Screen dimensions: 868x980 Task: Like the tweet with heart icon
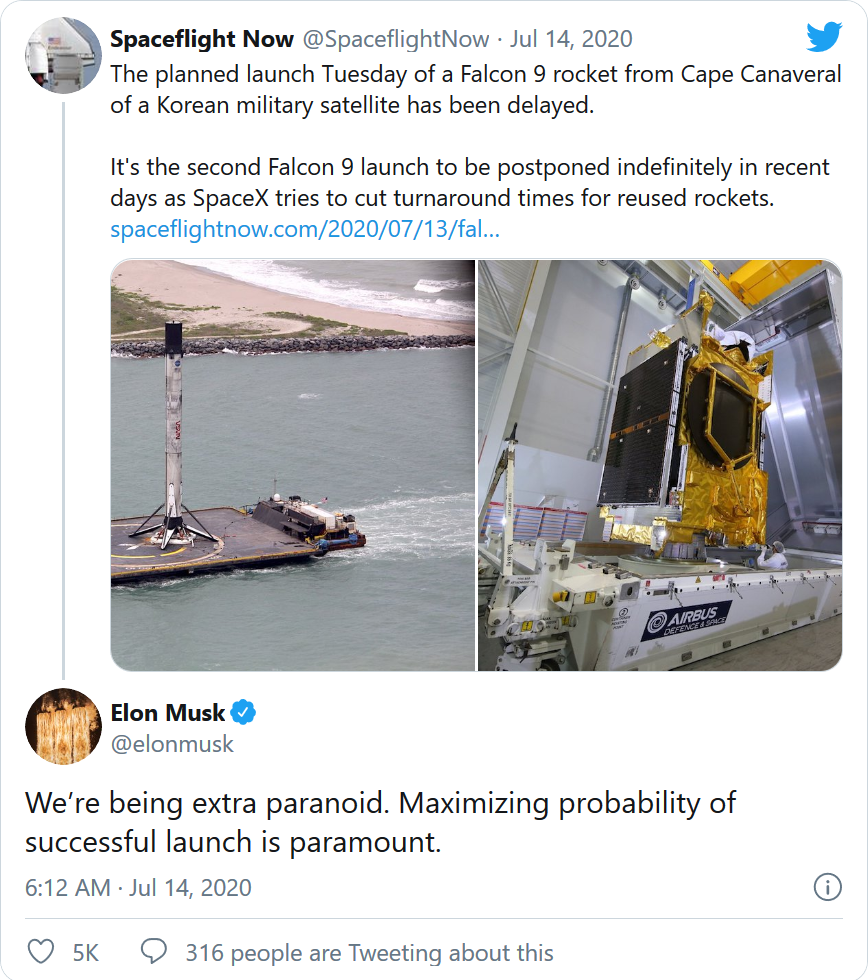[40, 952]
